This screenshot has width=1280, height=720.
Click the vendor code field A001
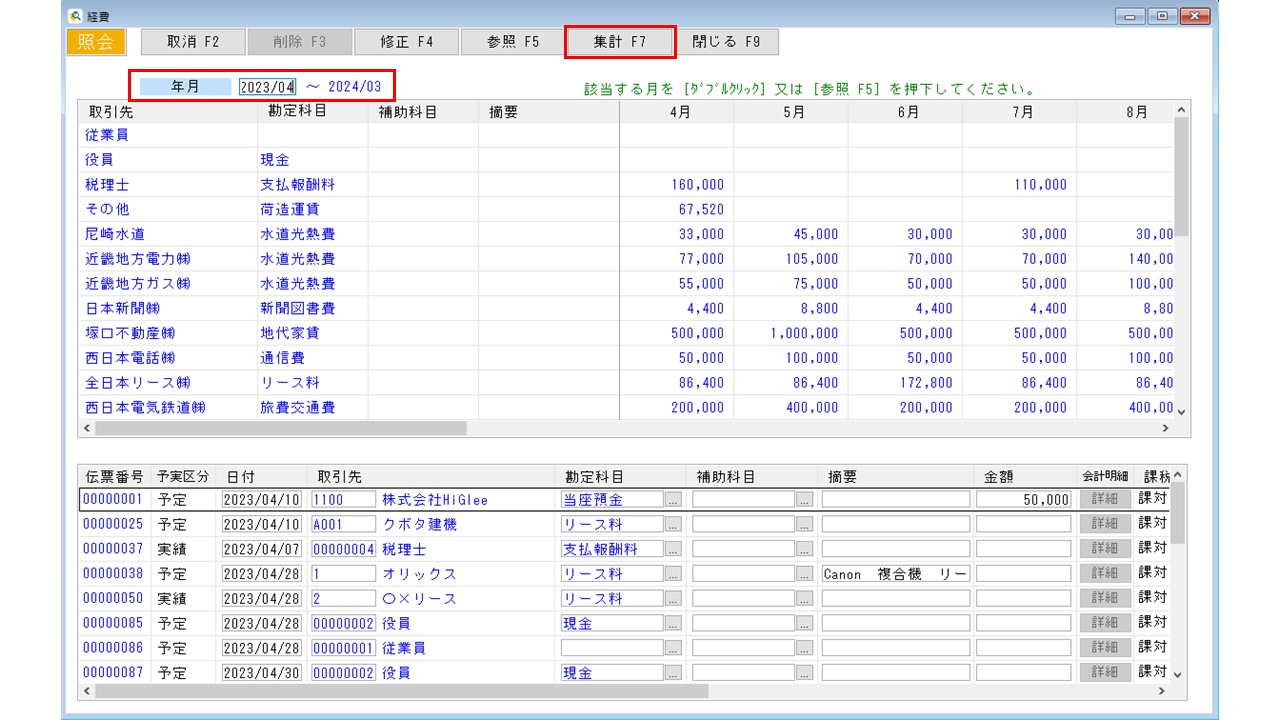pyautogui.click(x=343, y=524)
